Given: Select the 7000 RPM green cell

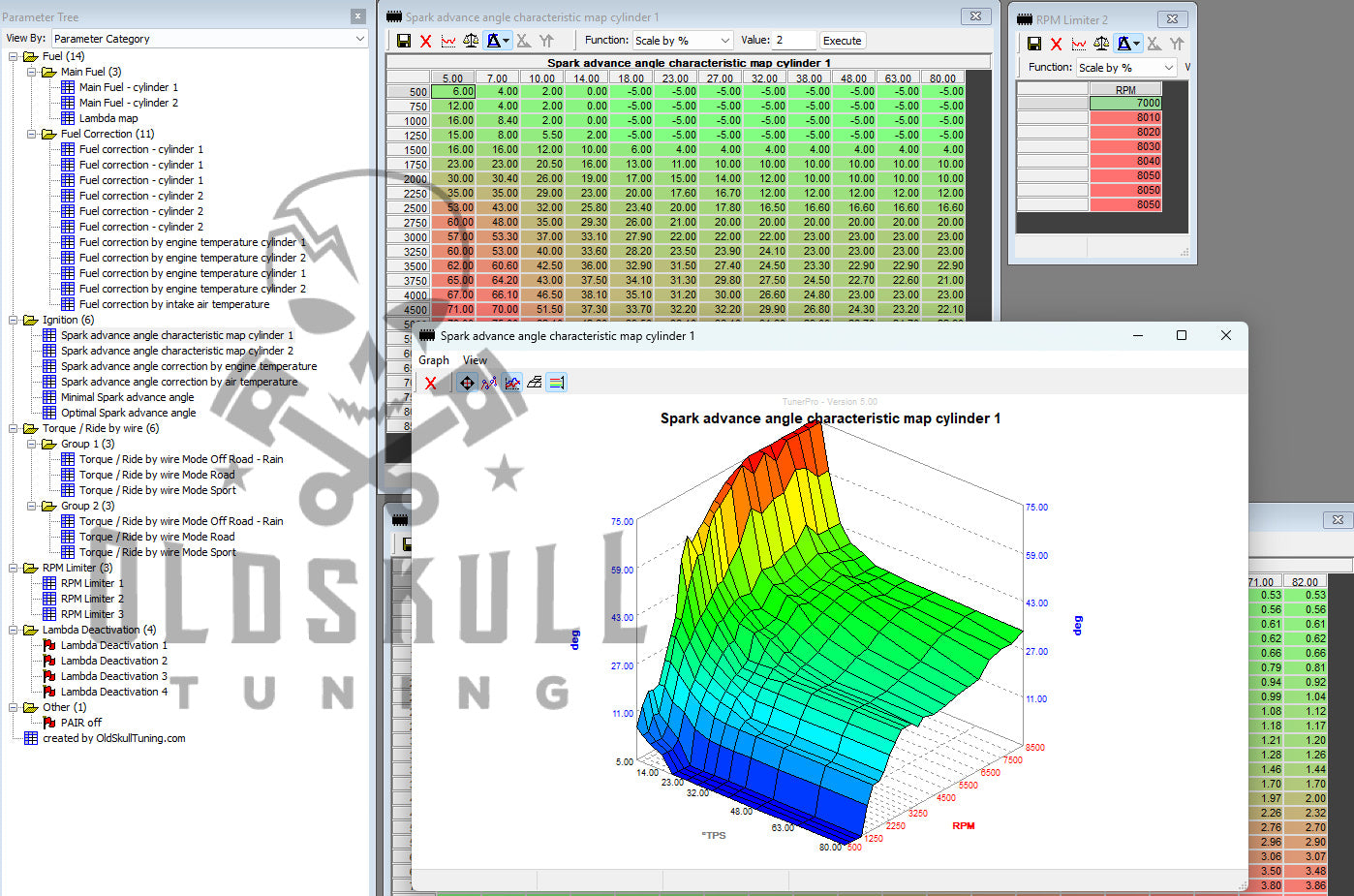Looking at the screenshot, I should [1124, 103].
